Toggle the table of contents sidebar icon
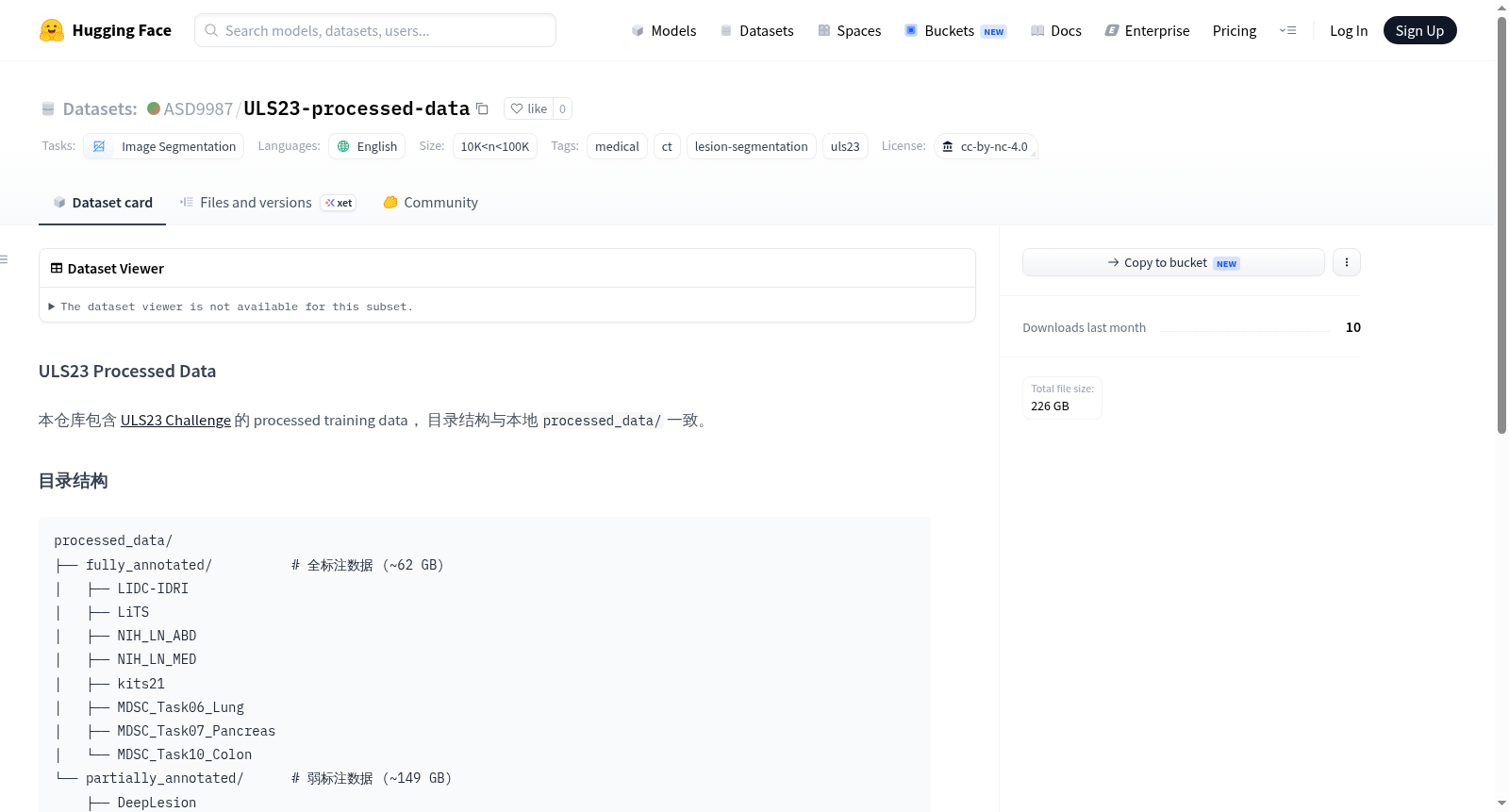 point(5,259)
